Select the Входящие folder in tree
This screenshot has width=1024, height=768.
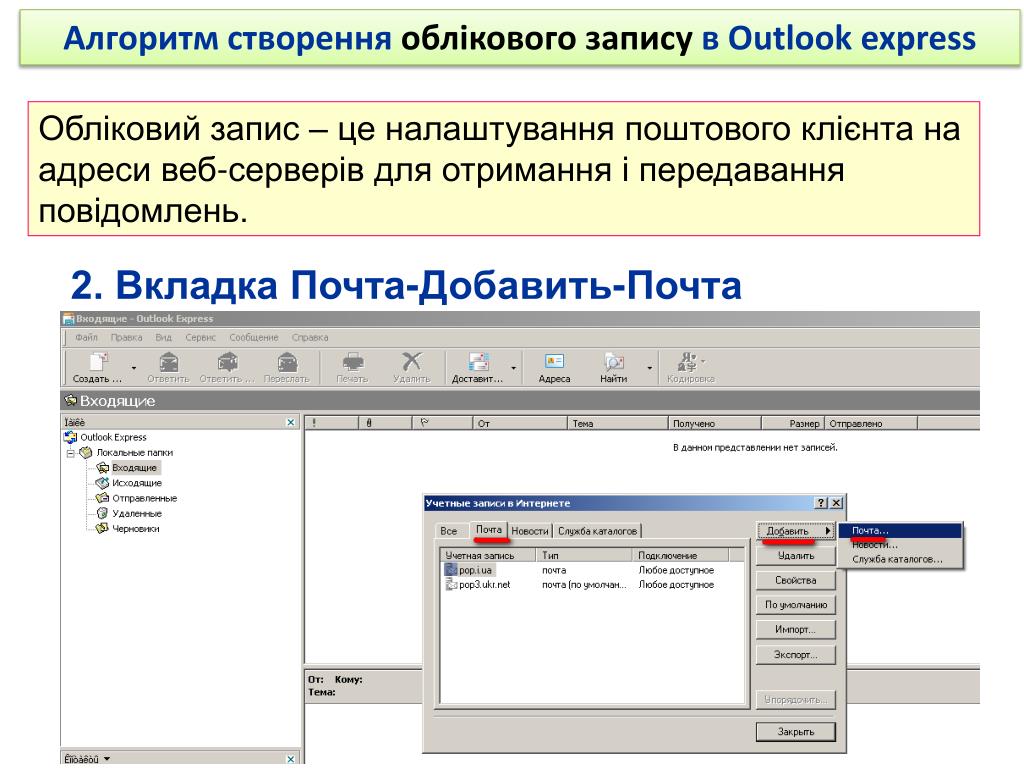pos(134,468)
